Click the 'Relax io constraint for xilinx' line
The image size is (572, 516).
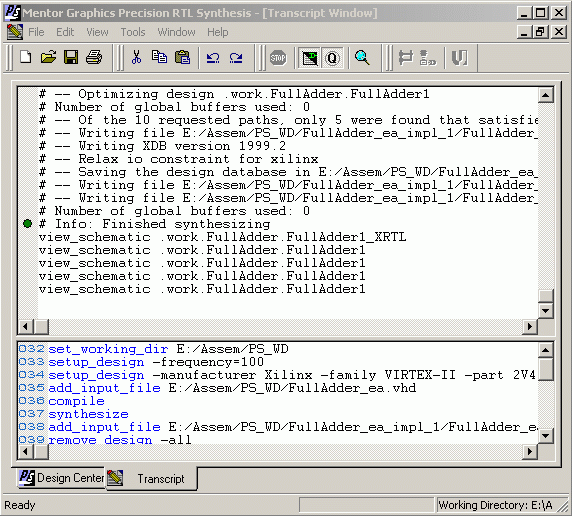(179, 159)
